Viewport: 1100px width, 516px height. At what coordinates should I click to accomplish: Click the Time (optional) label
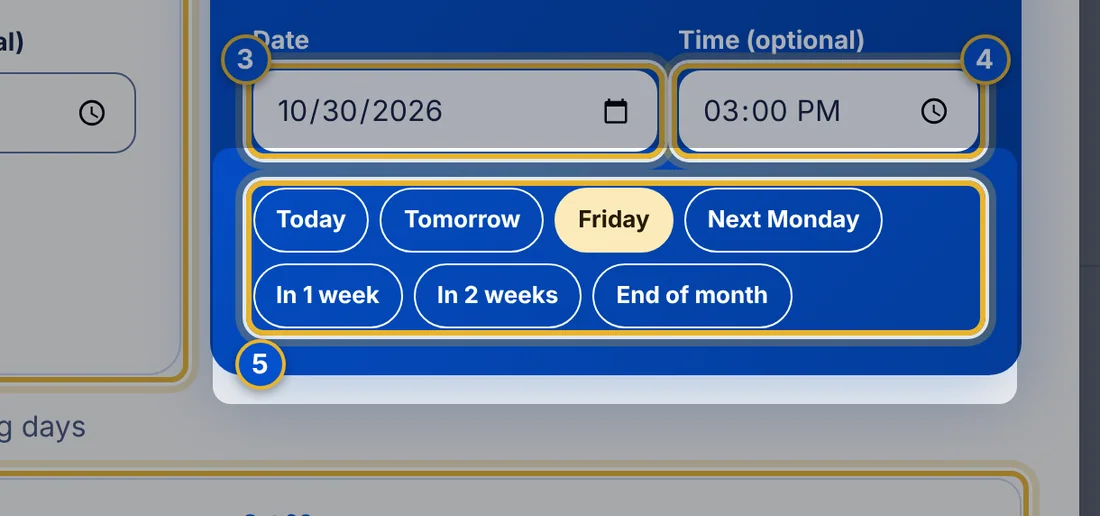[771, 40]
